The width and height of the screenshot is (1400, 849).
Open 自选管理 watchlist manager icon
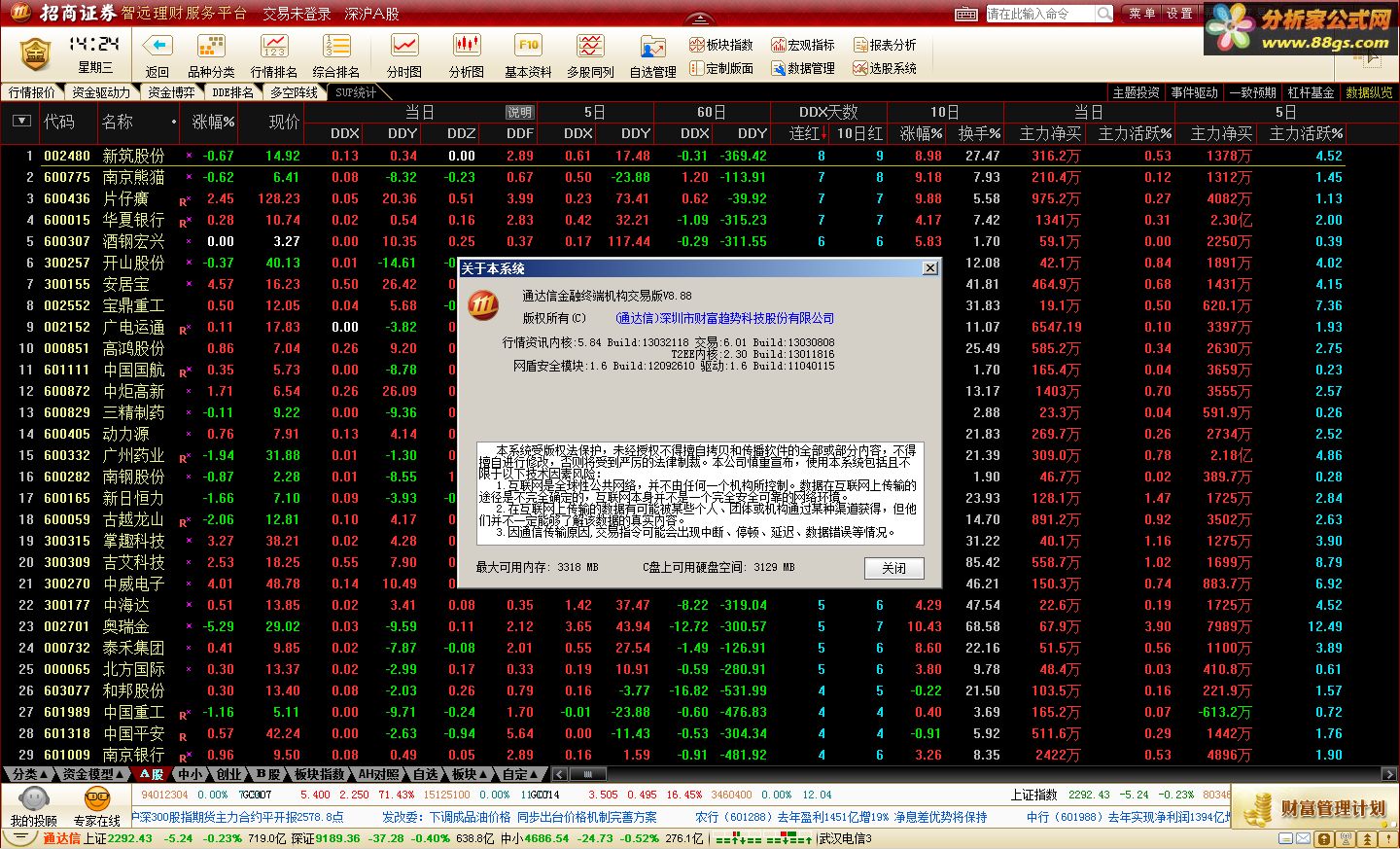point(652,46)
